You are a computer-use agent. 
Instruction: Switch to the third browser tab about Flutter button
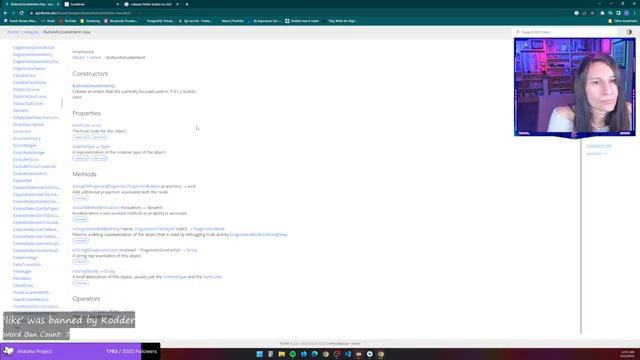(151, 4)
